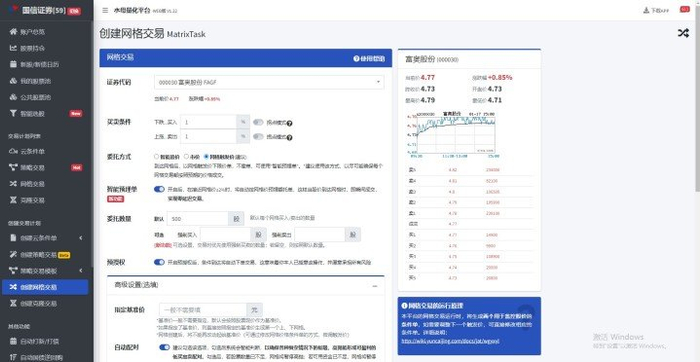700x362 pixels.
Task: Open the 证券代码 stock dropdown
Action: pyautogui.click(x=269, y=82)
